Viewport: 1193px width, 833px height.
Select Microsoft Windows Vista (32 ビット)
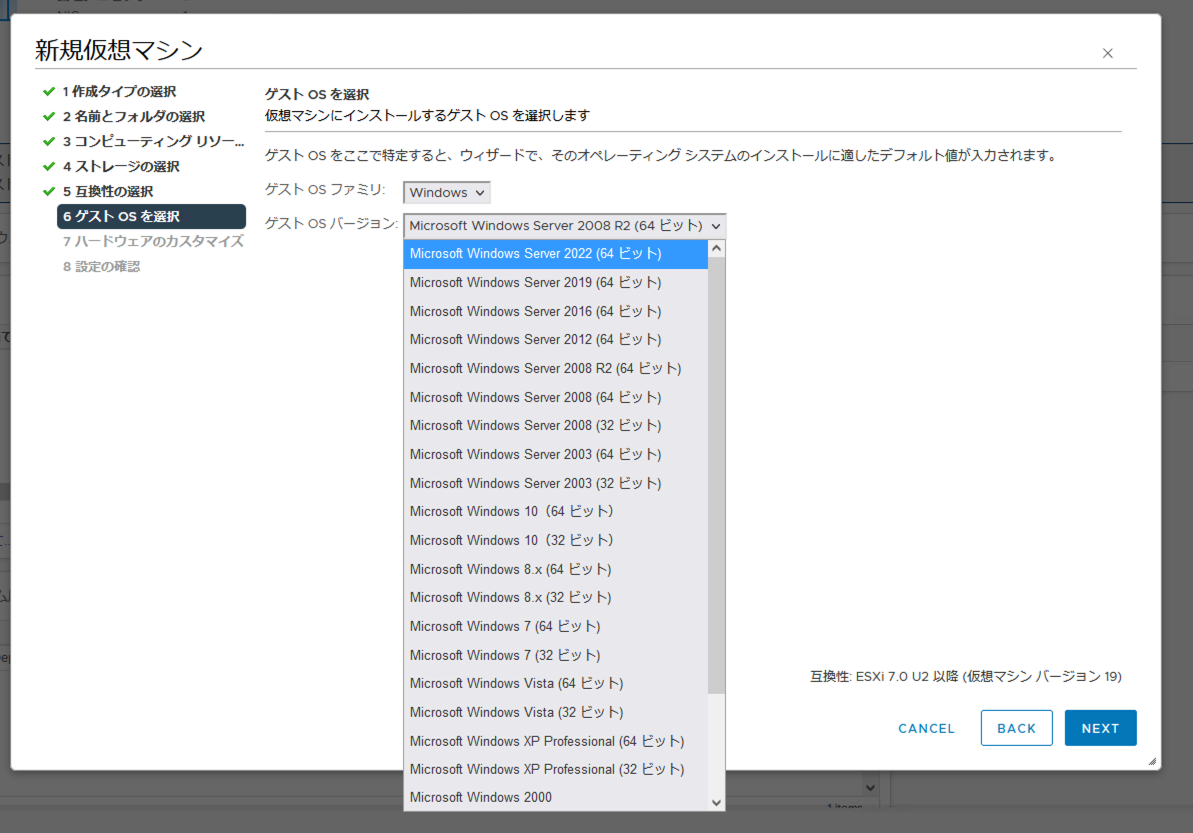[516, 711]
